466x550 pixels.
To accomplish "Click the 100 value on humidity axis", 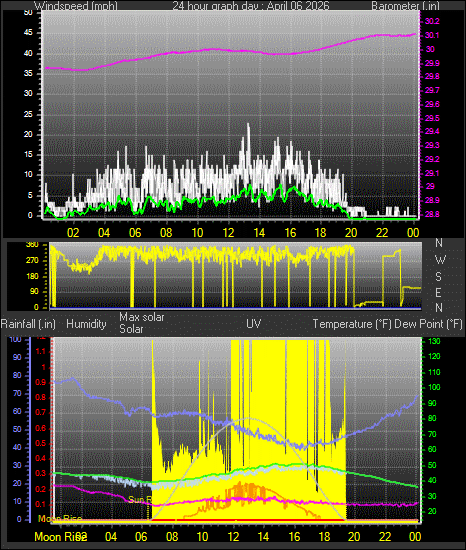I will [x=15, y=340].
